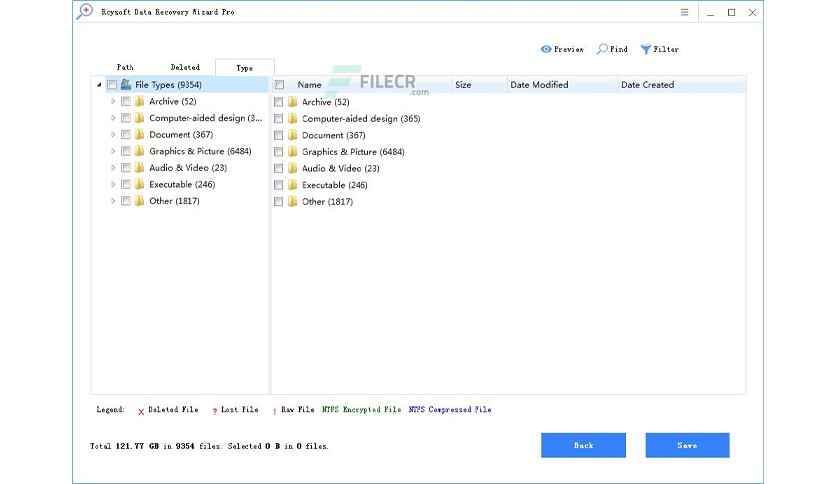Sort by Date Created column header
This screenshot has width=836, height=484.
tap(681, 85)
